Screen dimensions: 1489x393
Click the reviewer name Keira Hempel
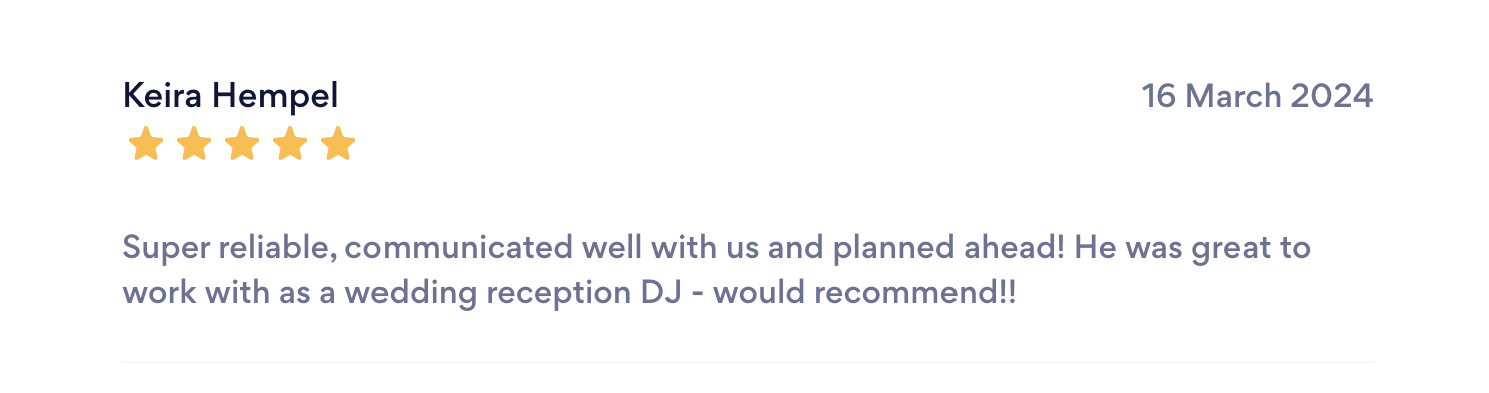pyautogui.click(x=230, y=97)
